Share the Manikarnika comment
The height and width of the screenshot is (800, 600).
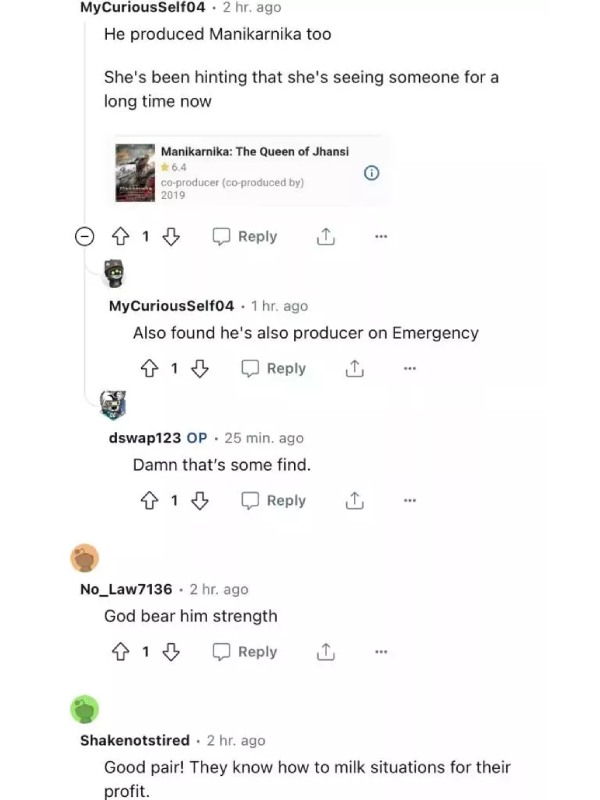326,237
